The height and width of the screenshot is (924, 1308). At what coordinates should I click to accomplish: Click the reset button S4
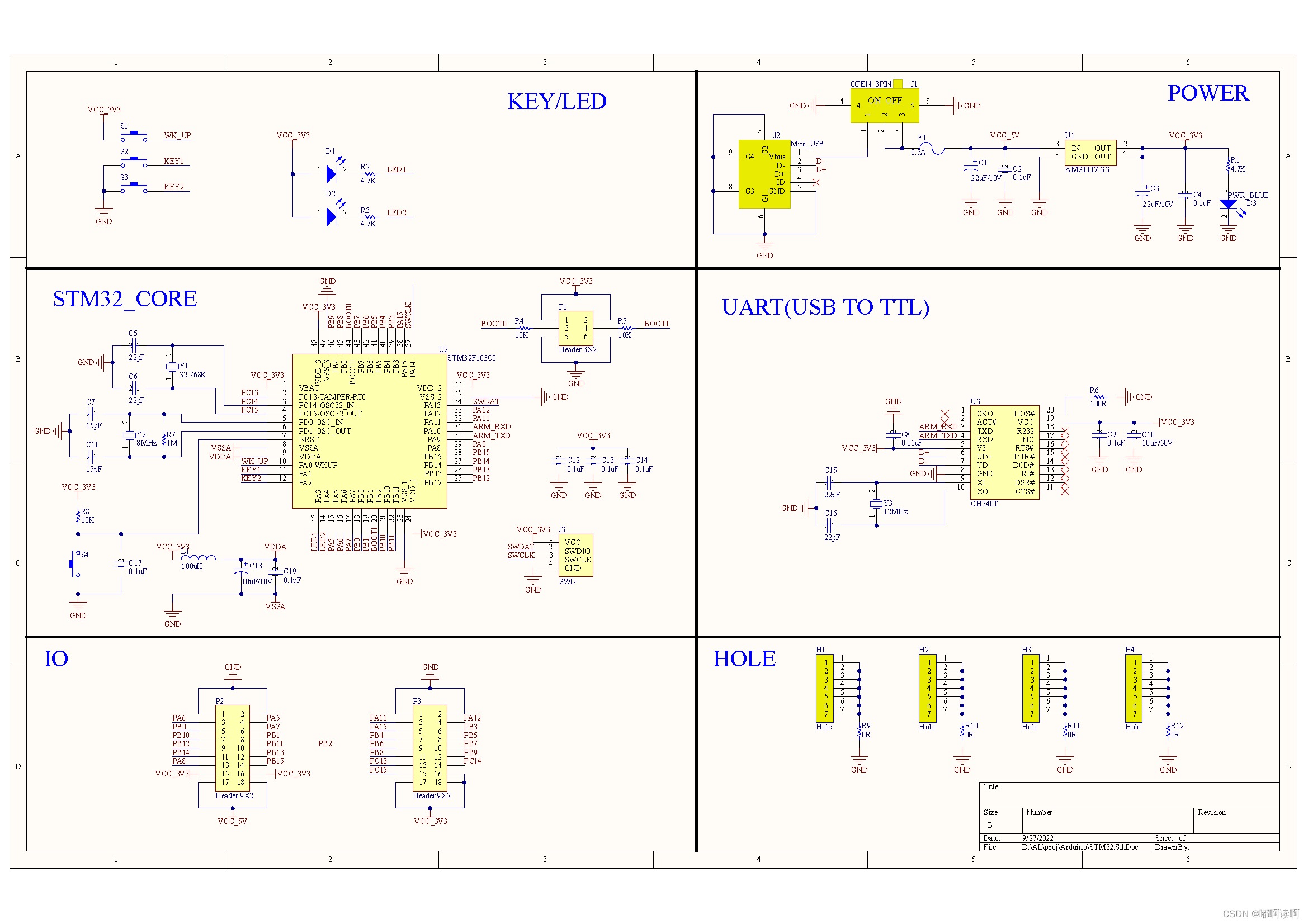coord(75,563)
